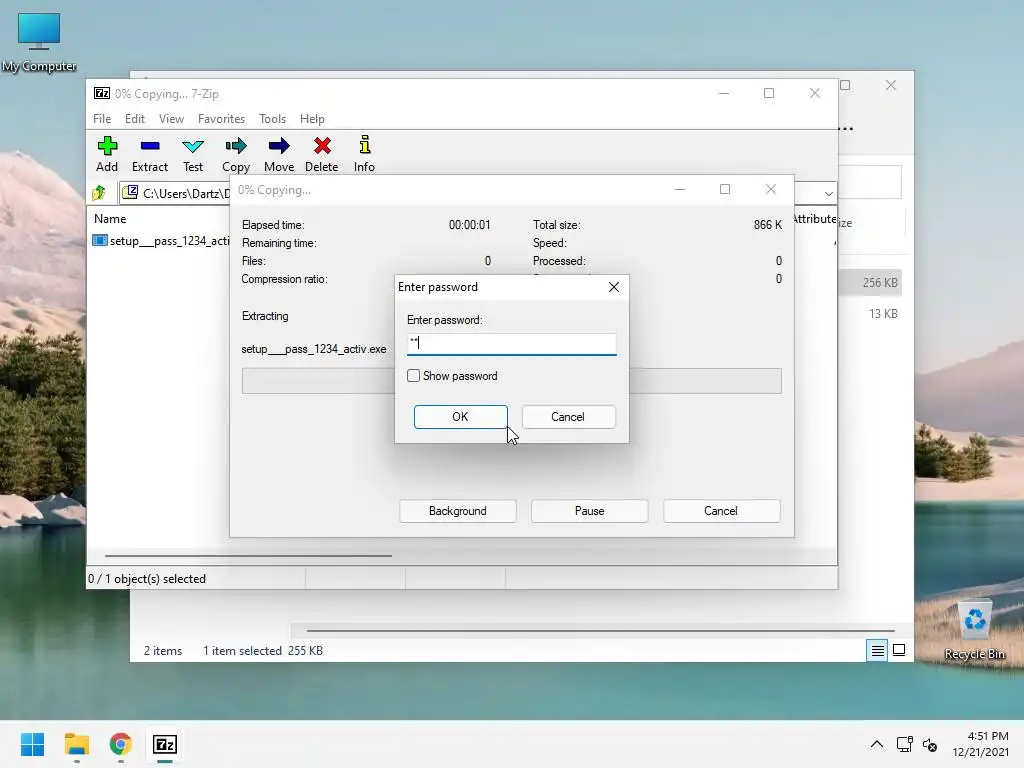Click the 256 KB file entry in Explorer

tap(873, 283)
